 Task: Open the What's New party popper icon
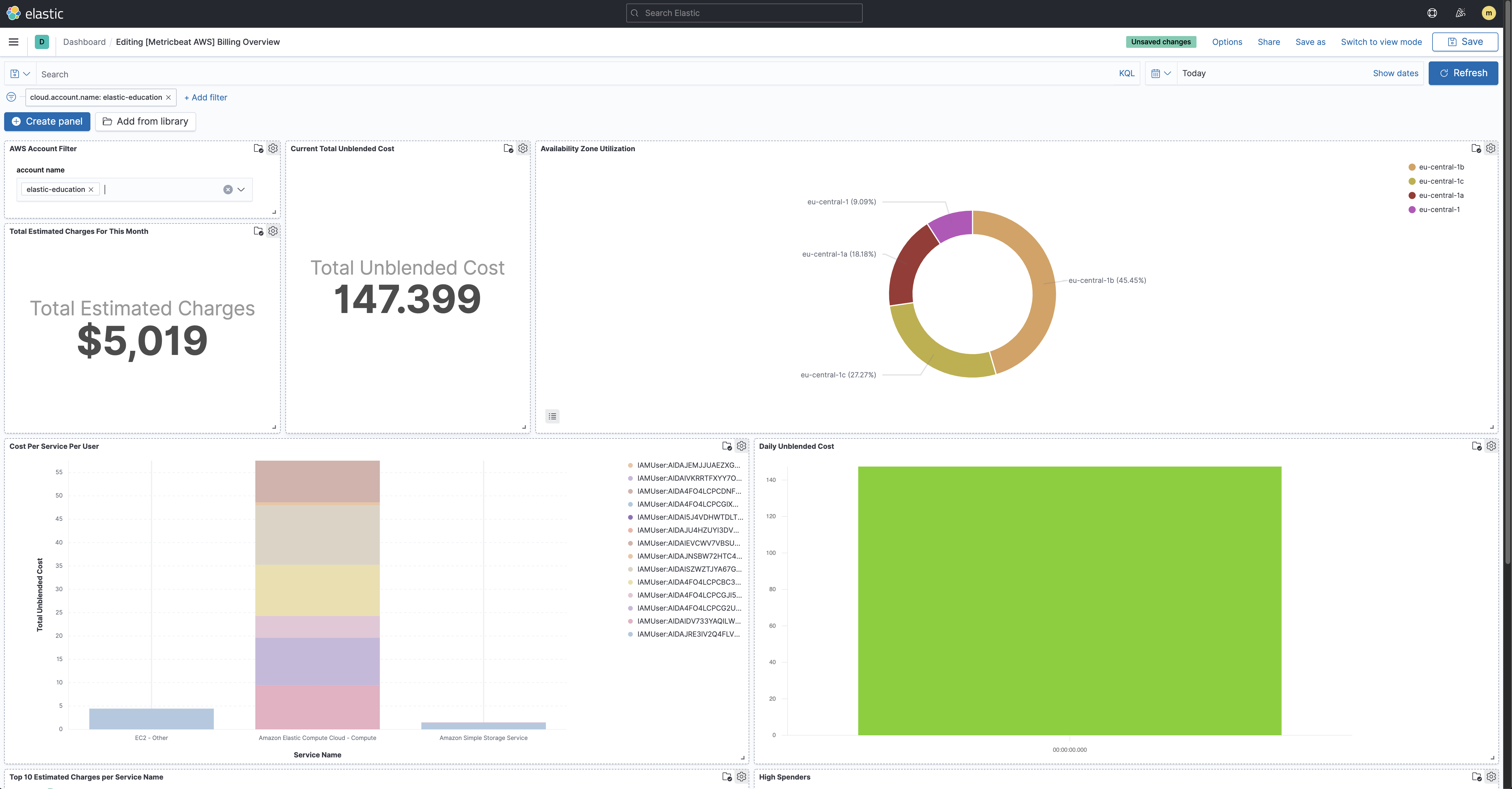[1460, 13]
